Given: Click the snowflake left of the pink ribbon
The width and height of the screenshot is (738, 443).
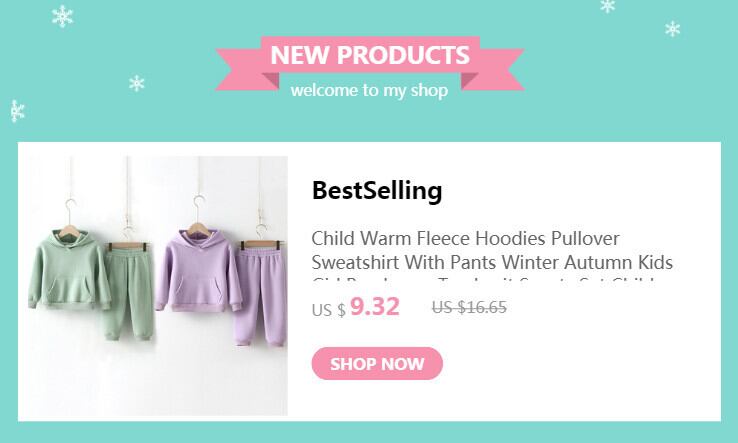Looking at the screenshot, I should (x=136, y=83).
